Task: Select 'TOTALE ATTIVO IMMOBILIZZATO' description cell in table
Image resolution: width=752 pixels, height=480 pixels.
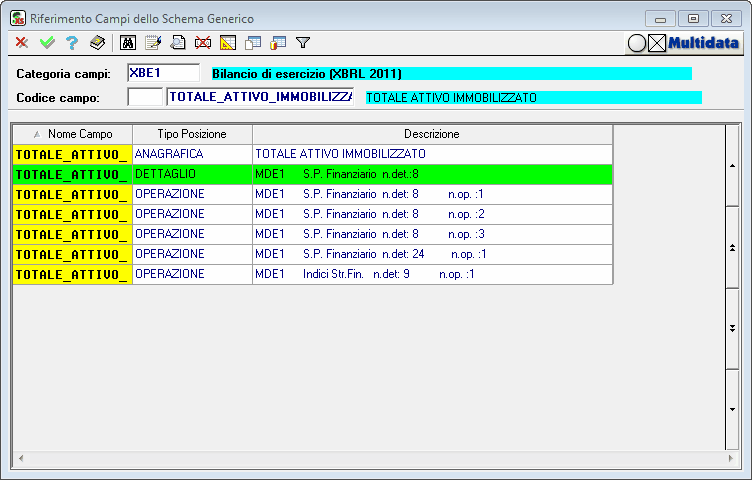Action: click(x=433, y=154)
